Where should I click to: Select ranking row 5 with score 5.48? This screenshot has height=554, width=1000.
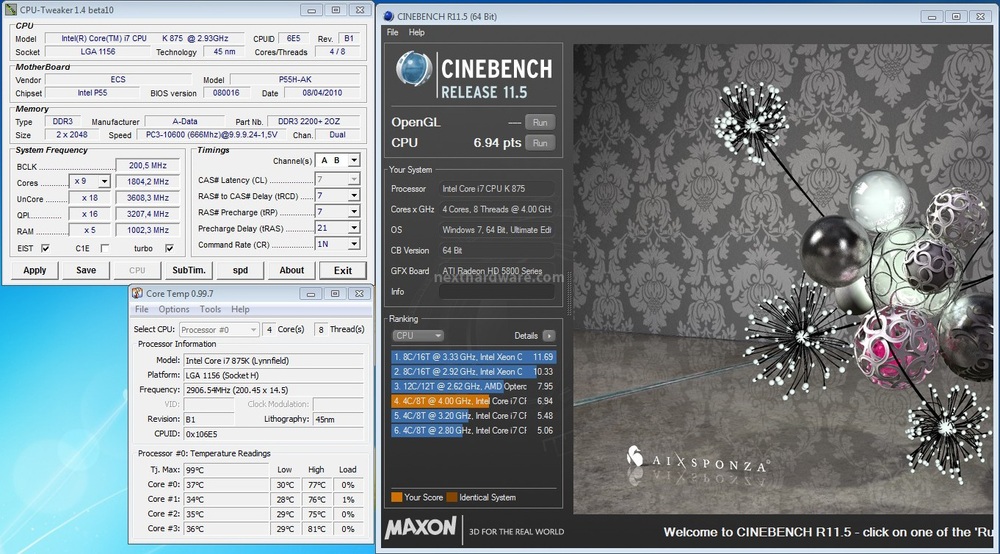click(473, 416)
